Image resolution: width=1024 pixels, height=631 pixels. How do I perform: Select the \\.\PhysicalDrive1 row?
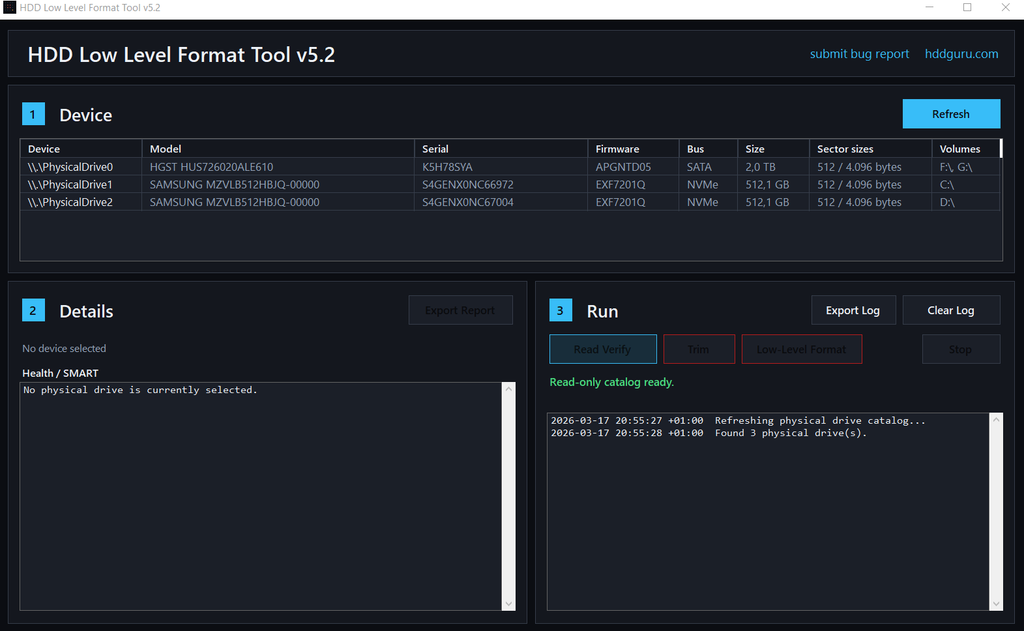coord(510,185)
